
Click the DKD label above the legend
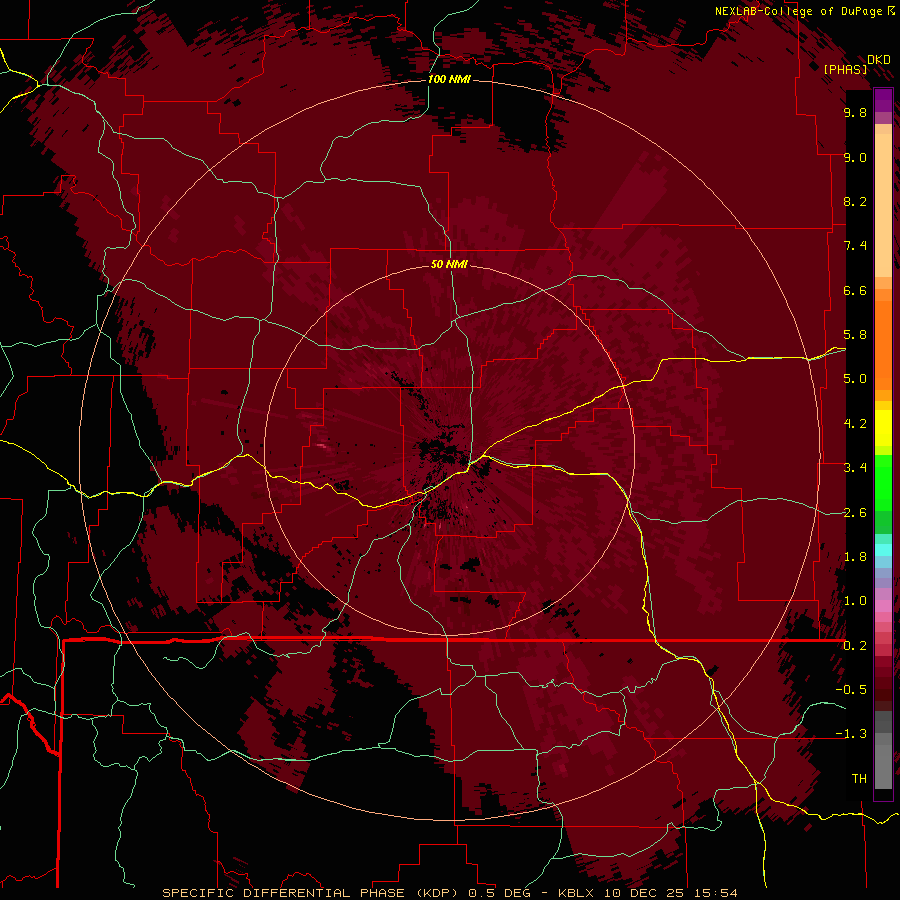coord(879,60)
